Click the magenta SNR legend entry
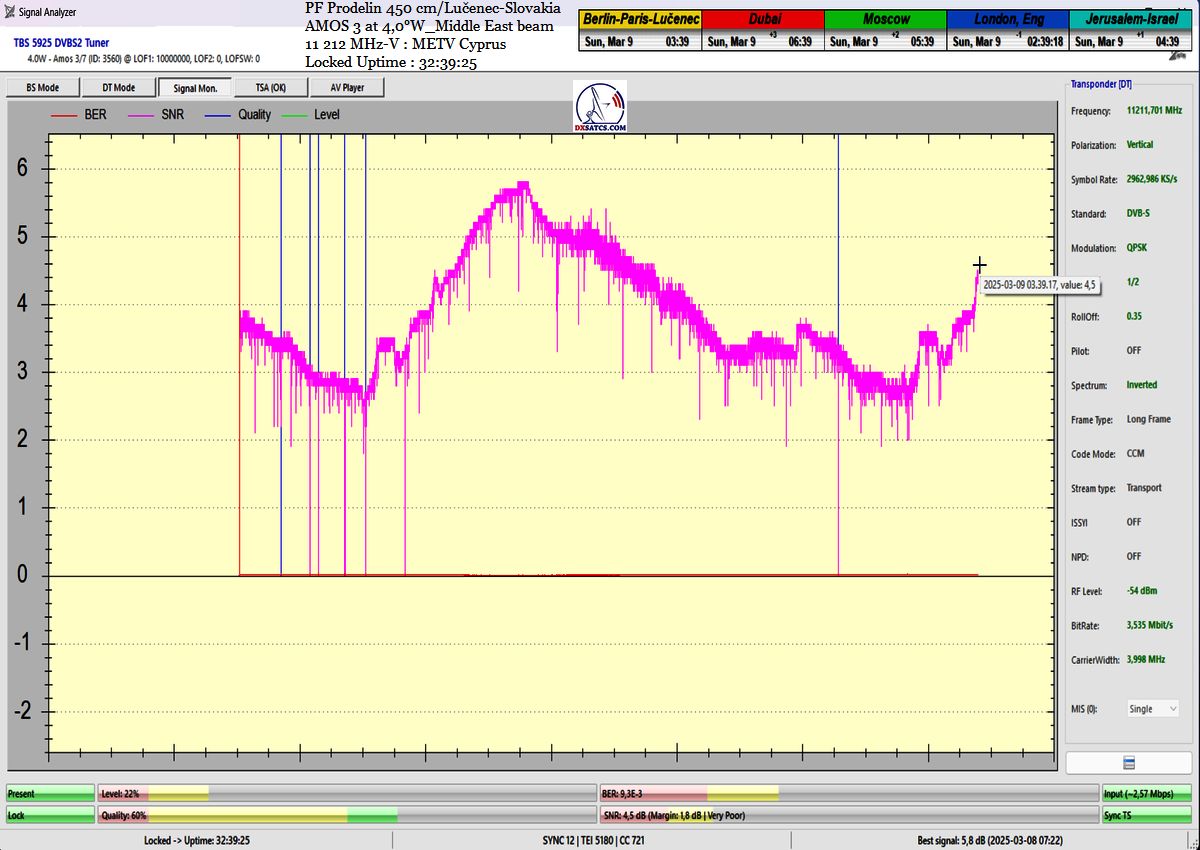 tap(160, 115)
